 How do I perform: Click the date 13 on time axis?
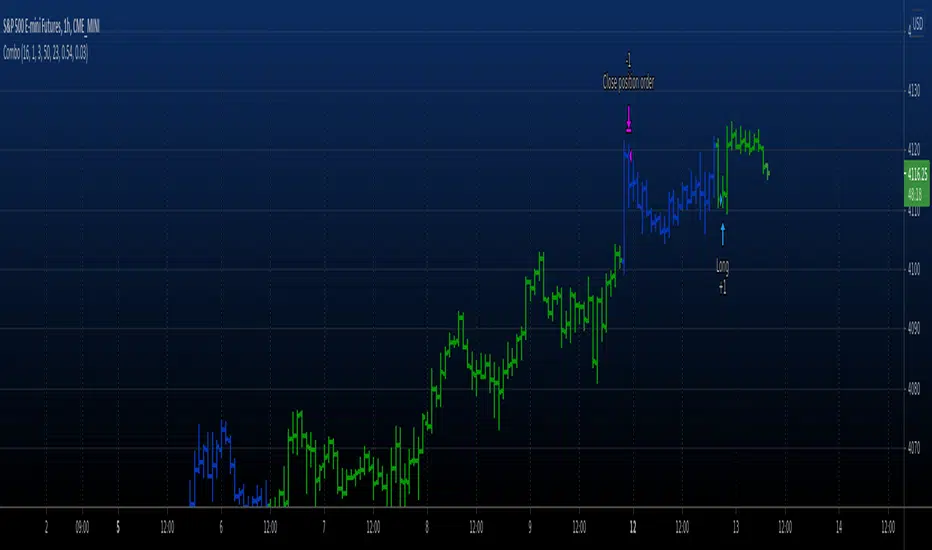[x=736, y=527]
